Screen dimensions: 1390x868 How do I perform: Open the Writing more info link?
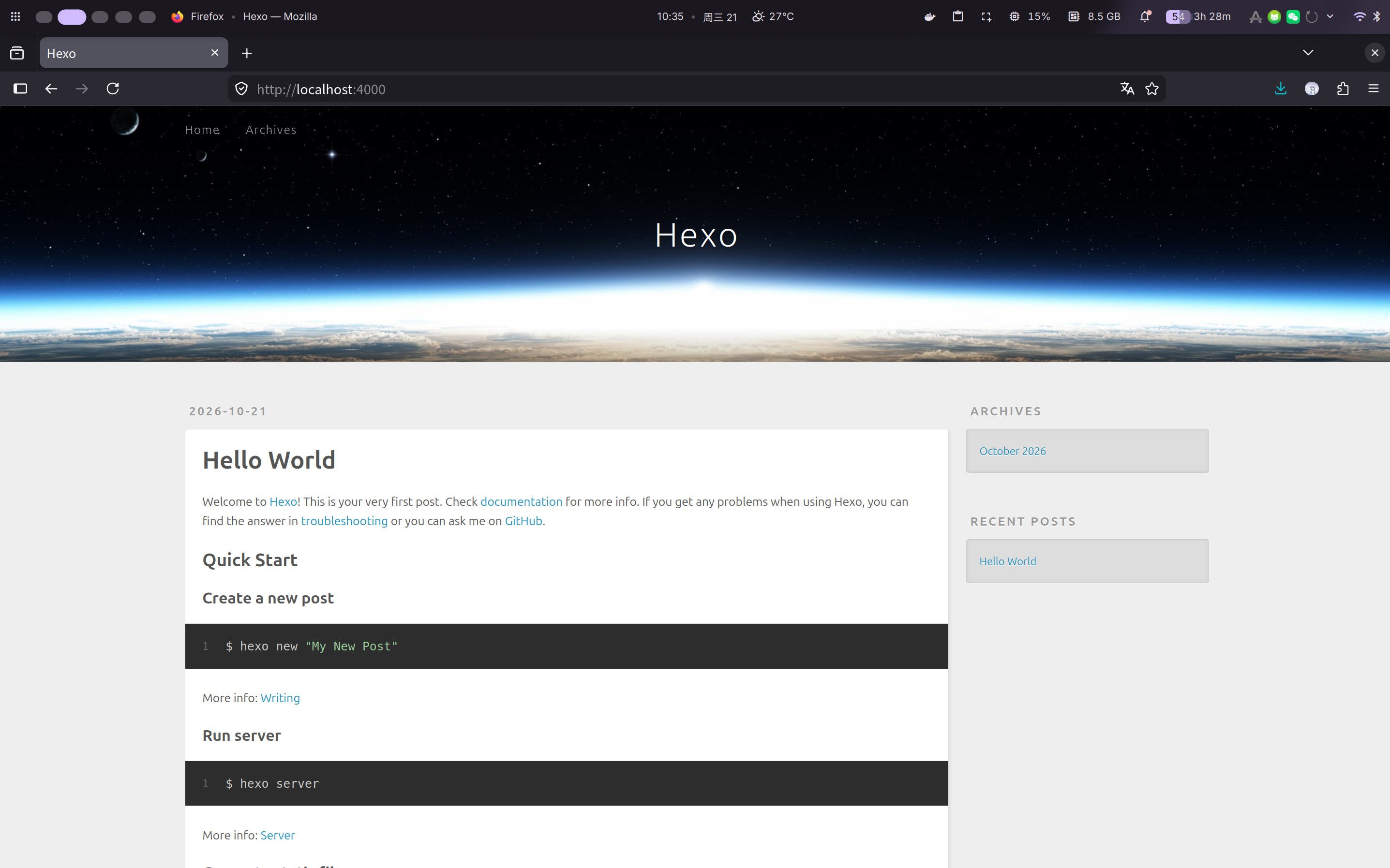[280, 697]
